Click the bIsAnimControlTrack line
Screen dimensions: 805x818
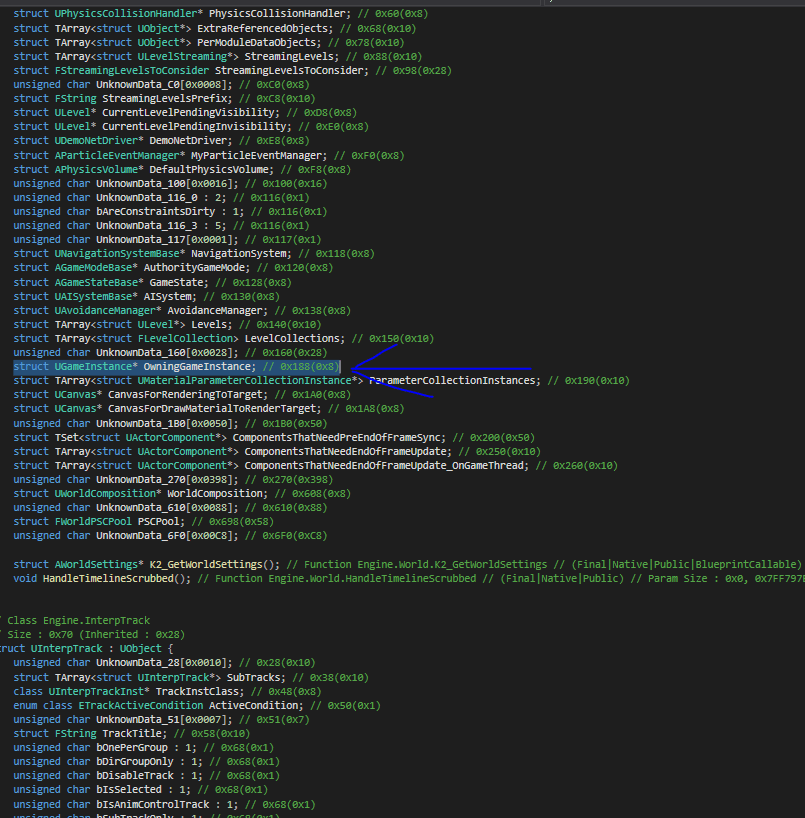164,805
